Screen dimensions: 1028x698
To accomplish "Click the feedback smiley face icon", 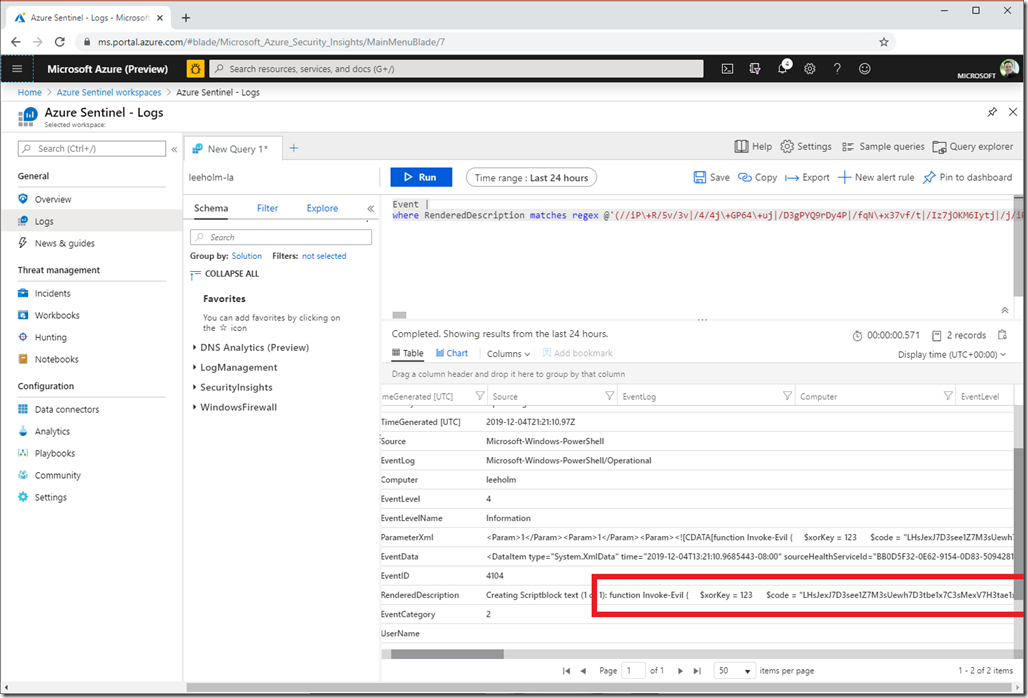I will (x=865, y=69).
